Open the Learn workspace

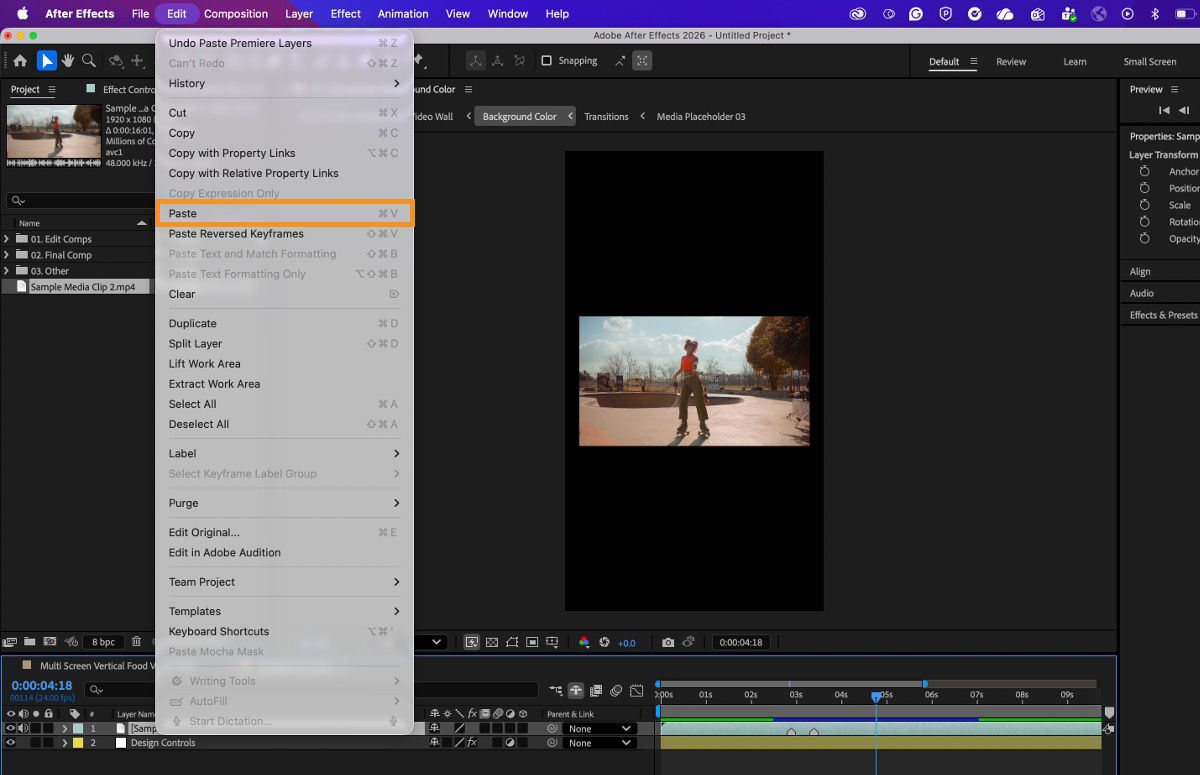click(1075, 61)
